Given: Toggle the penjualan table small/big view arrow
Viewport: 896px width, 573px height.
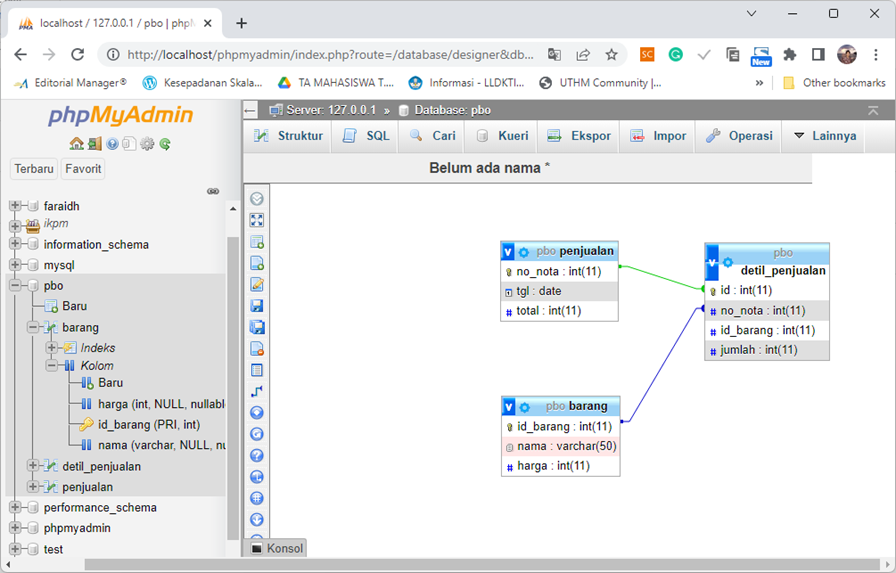Looking at the screenshot, I should [509, 252].
